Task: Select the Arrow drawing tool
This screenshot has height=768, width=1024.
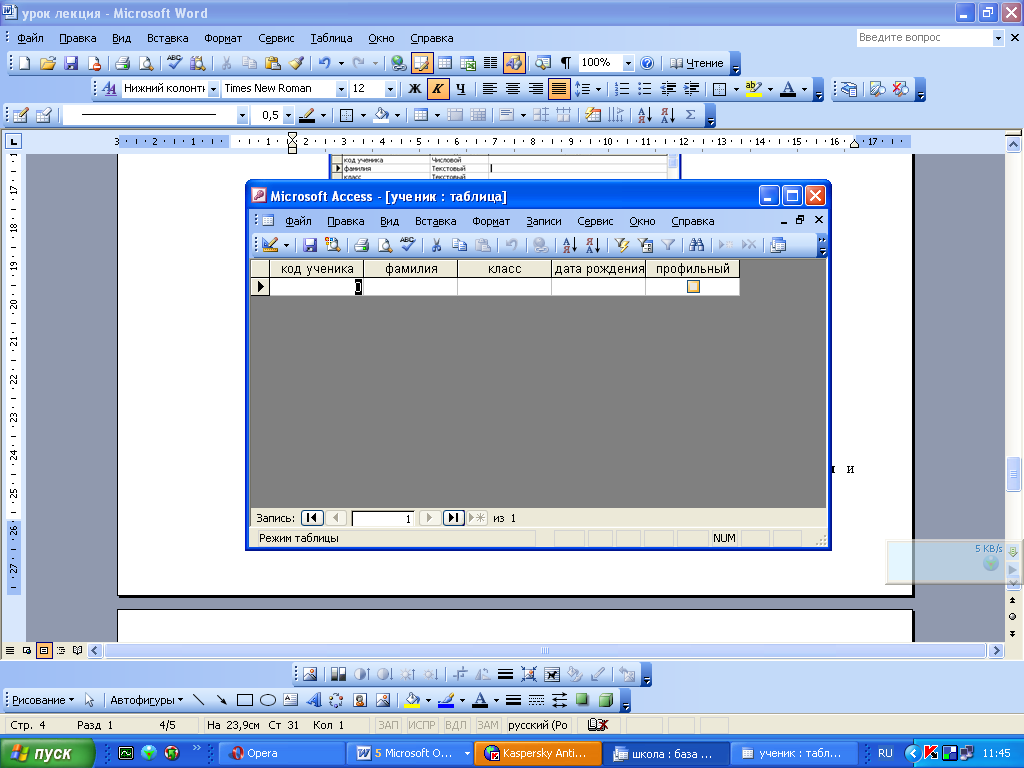Action: tap(221, 700)
